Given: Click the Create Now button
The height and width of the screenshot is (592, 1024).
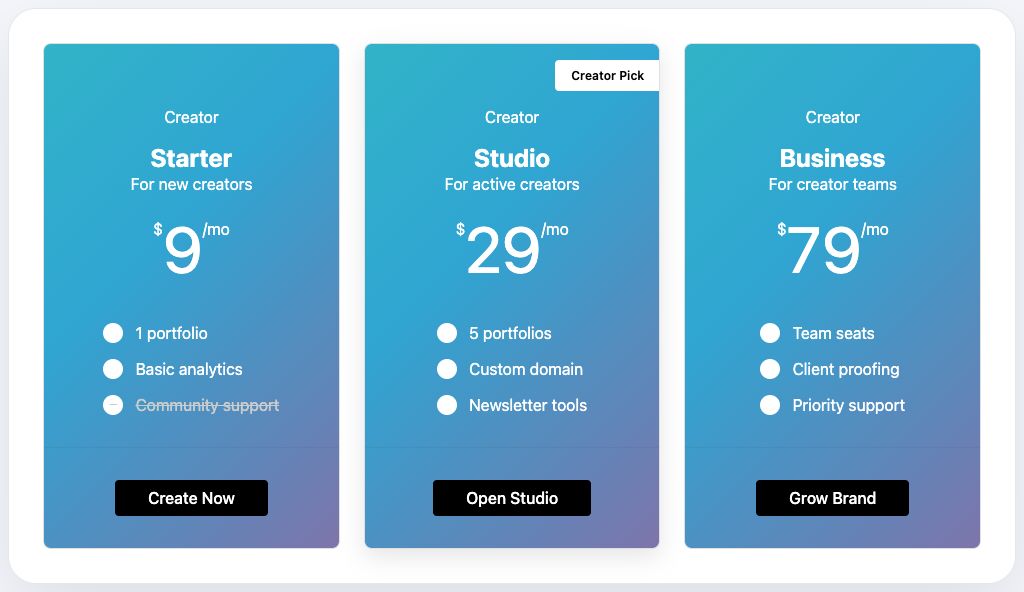Looking at the screenshot, I should pyautogui.click(x=191, y=498).
